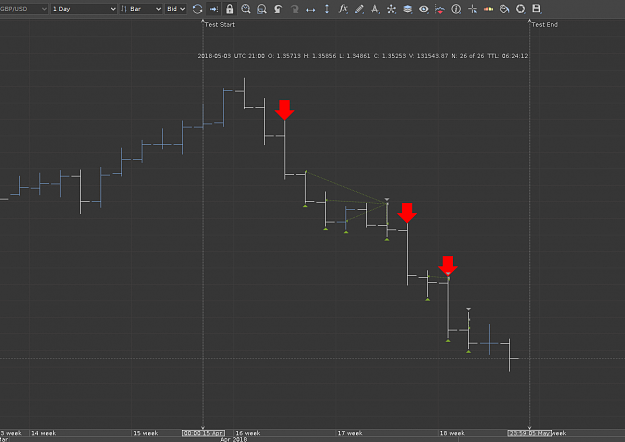Open the GBP/USD instrument dropdown
625x442 pixels.
[24, 9]
